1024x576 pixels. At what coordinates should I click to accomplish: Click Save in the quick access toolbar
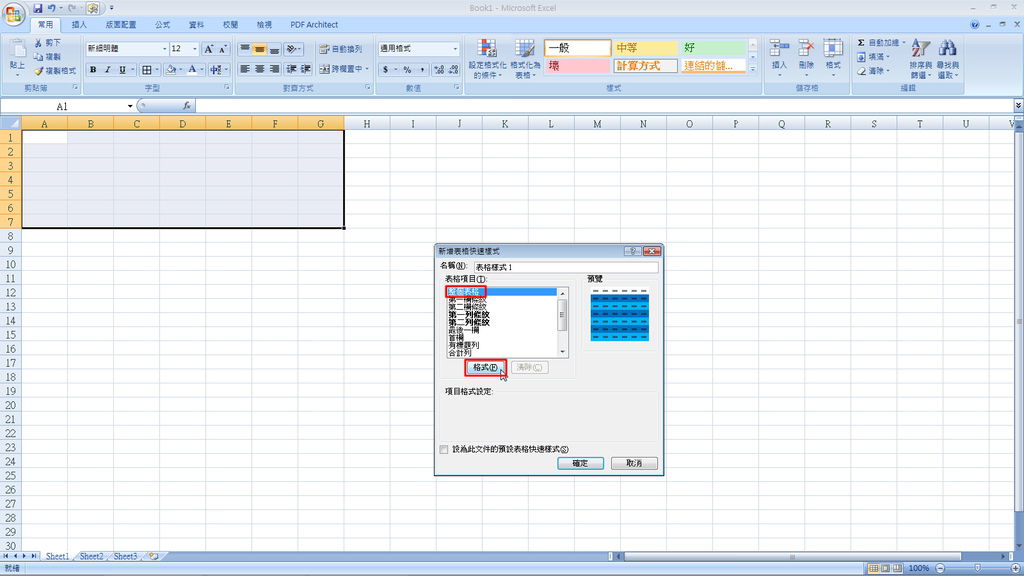37,8
